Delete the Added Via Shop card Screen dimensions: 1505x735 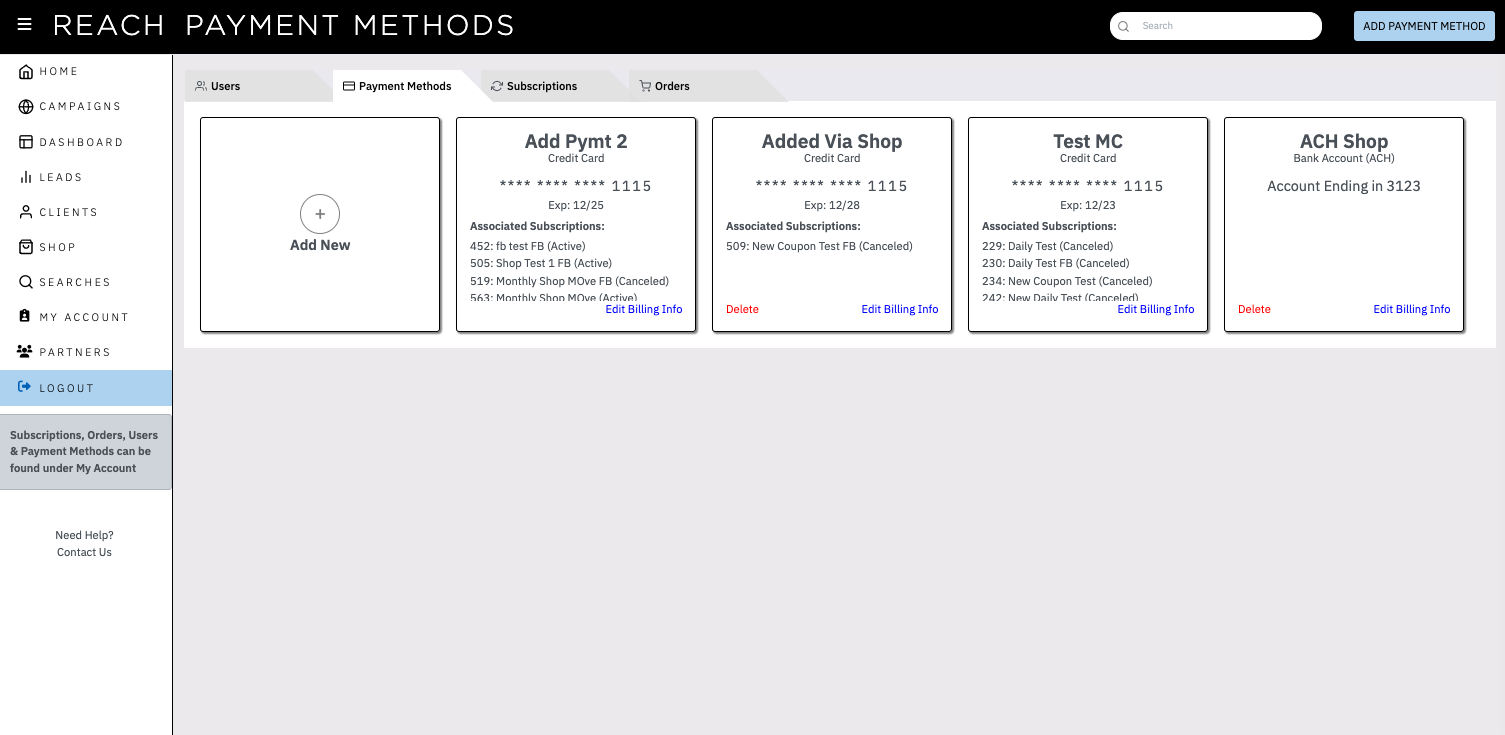click(x=742, y=309)
